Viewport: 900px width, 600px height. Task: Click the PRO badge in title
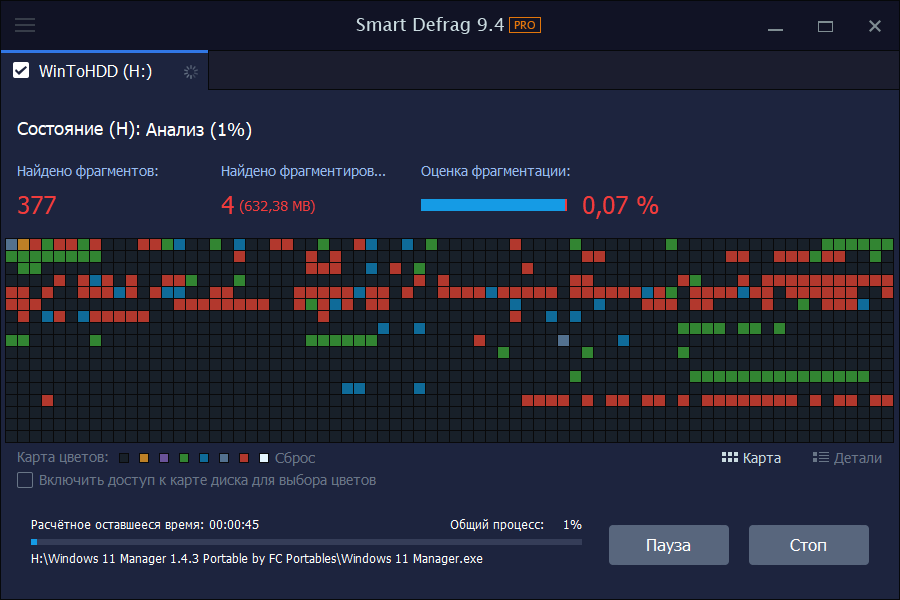pos(525,25)
